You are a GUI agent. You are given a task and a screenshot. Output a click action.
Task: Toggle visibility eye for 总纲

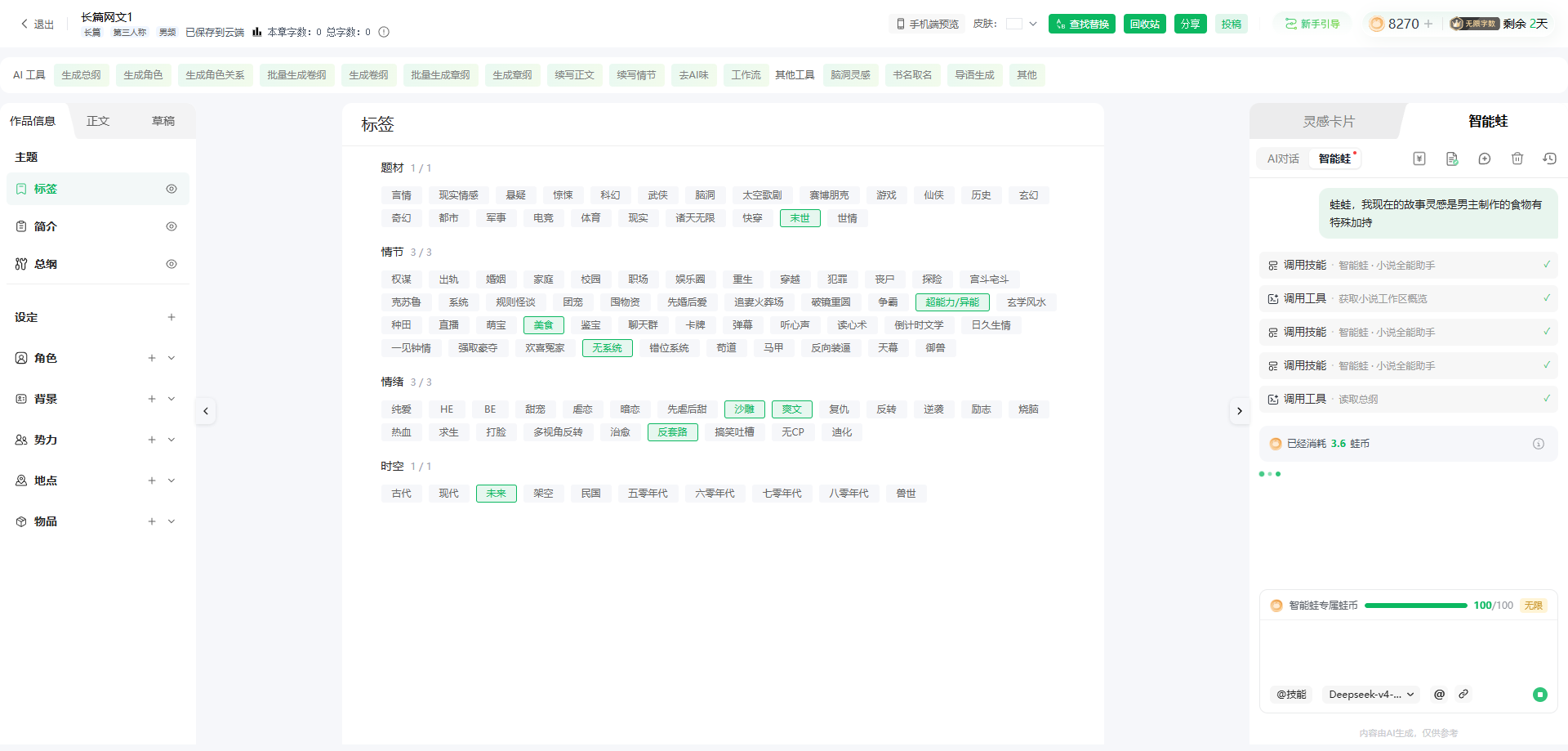pyautogui.click(x=171, y=264)
